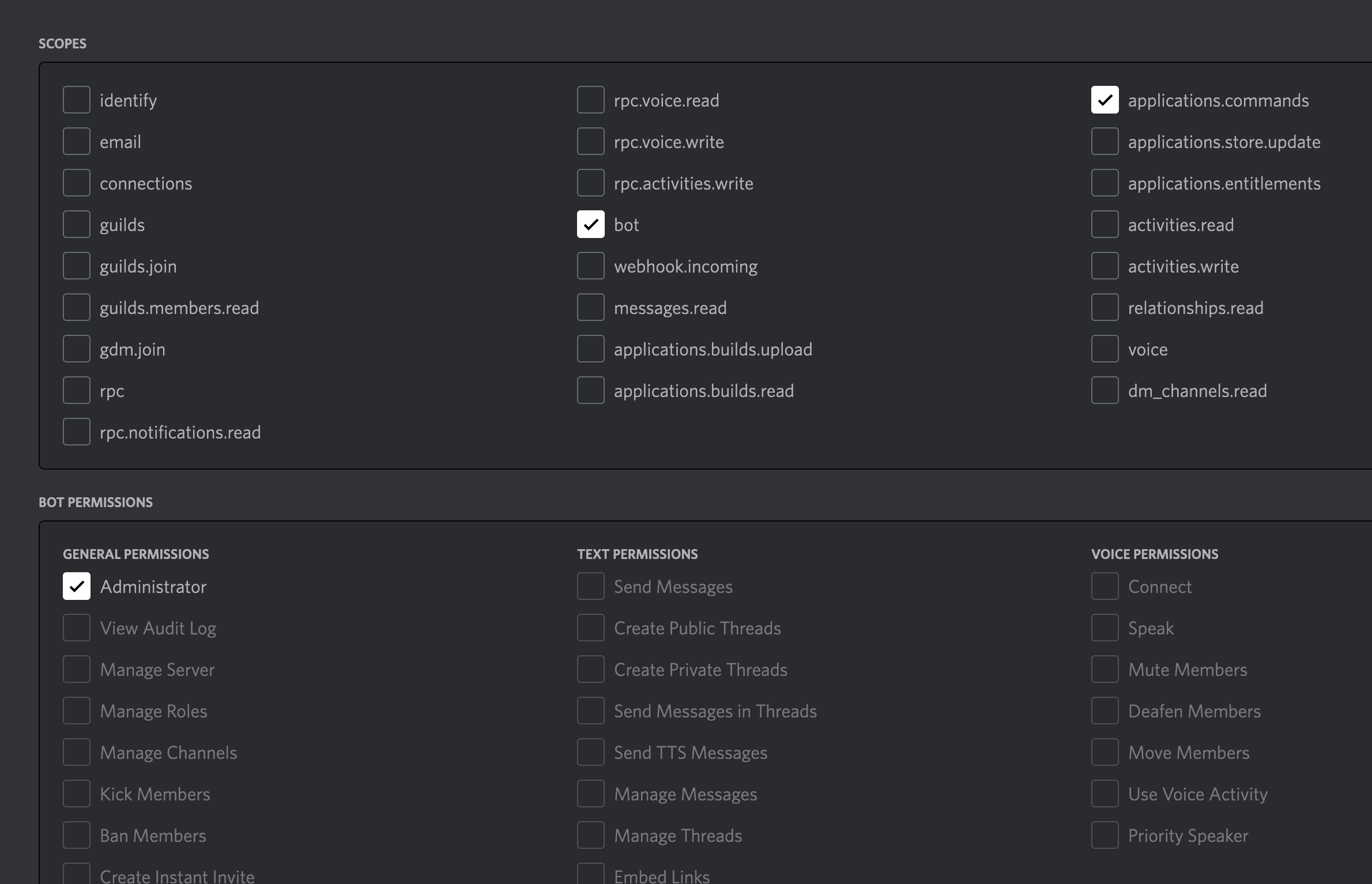The width and height of the screenshot is (1372, 884).
Task: Enable the webhook.incoming scope
Action: [591, 266]
